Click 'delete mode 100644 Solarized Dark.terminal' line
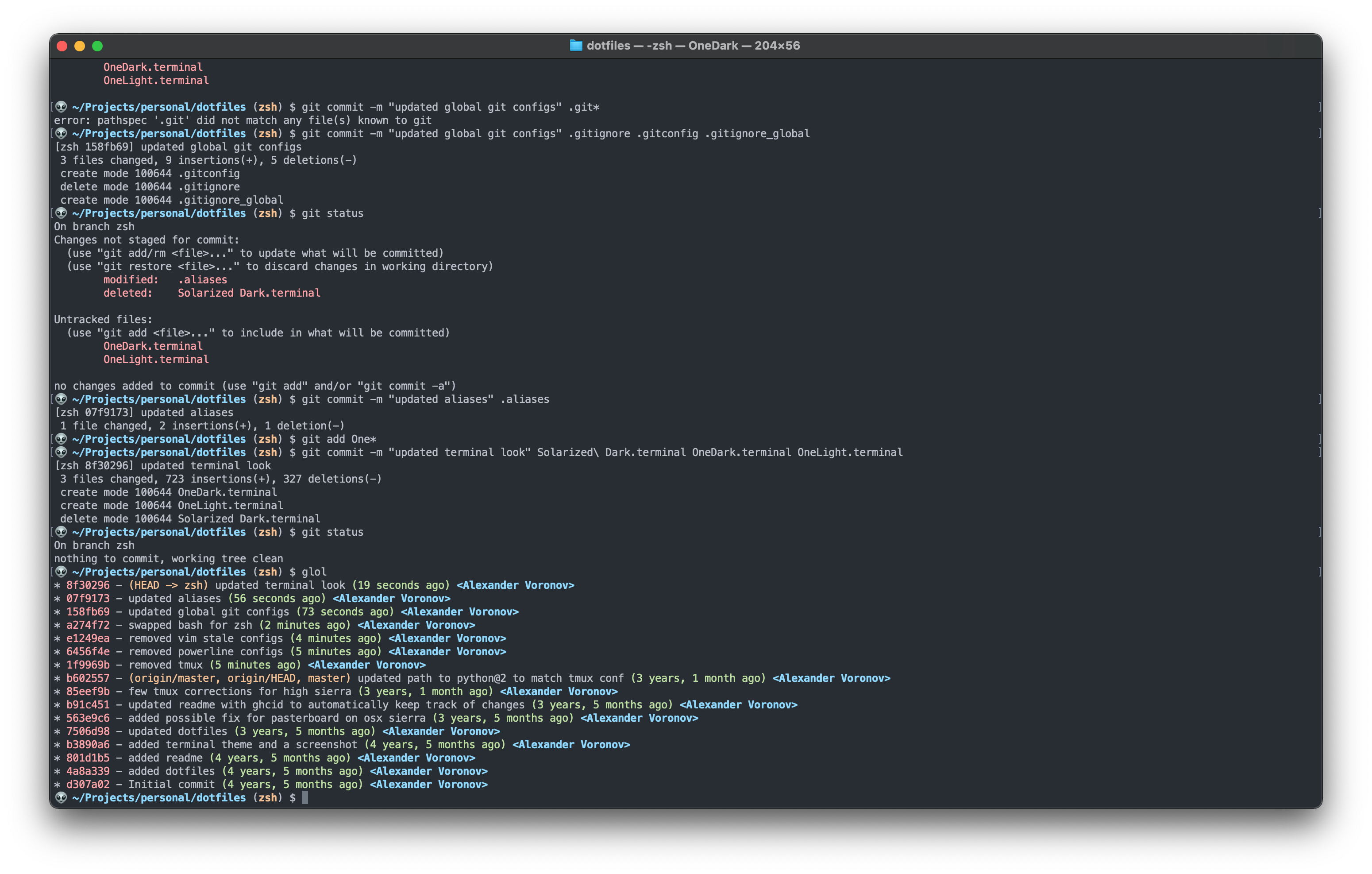This screenshot has width=1372, height=874. coord(190,519)
